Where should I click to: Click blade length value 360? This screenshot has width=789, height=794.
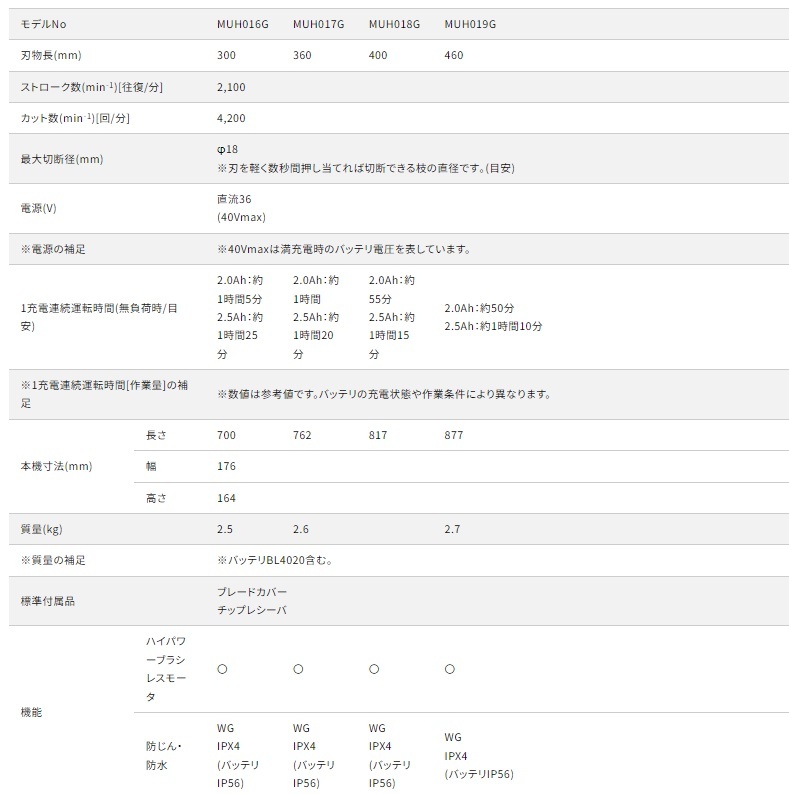(302, 55)
